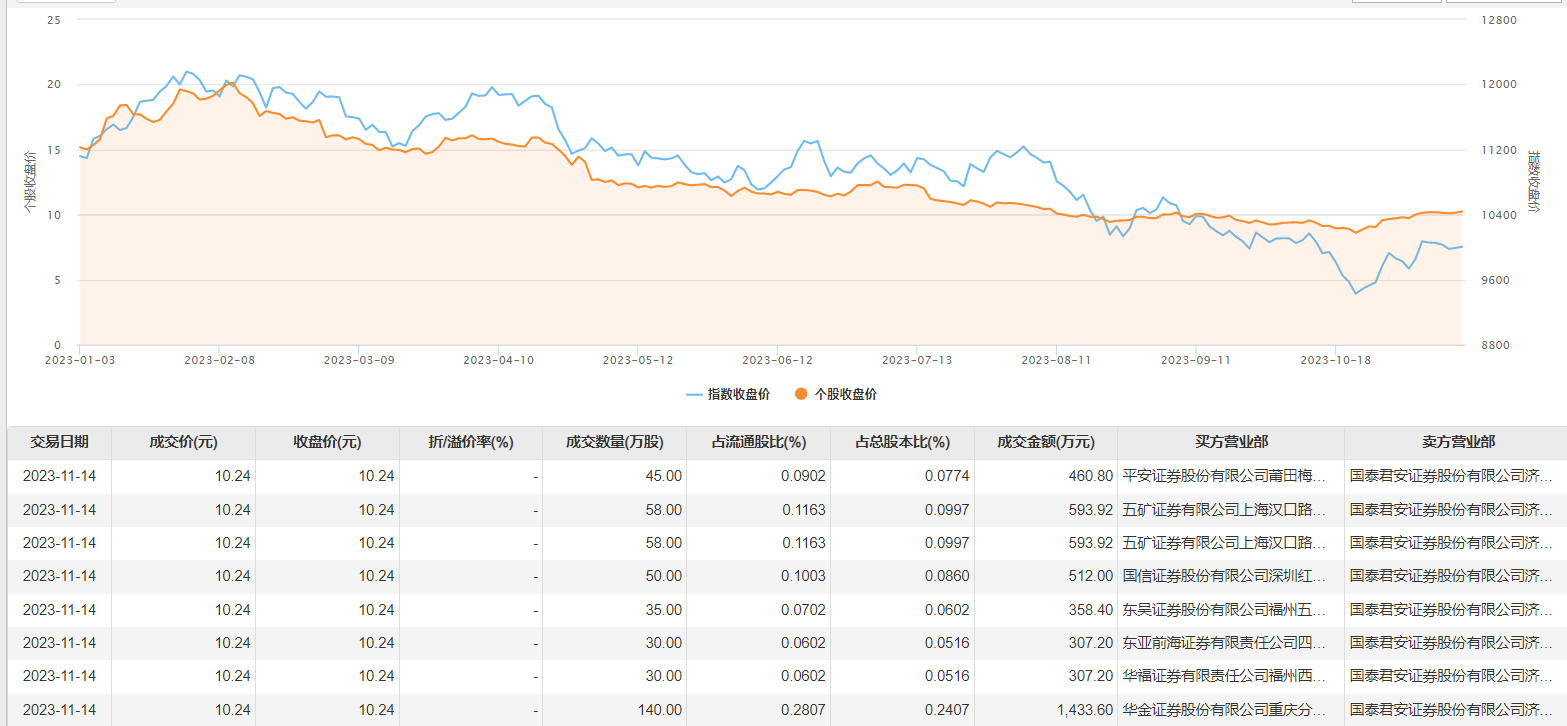Sort by the 收盘价(元) column header
Screen dimensions: 1567x726
tap(327, 442)
